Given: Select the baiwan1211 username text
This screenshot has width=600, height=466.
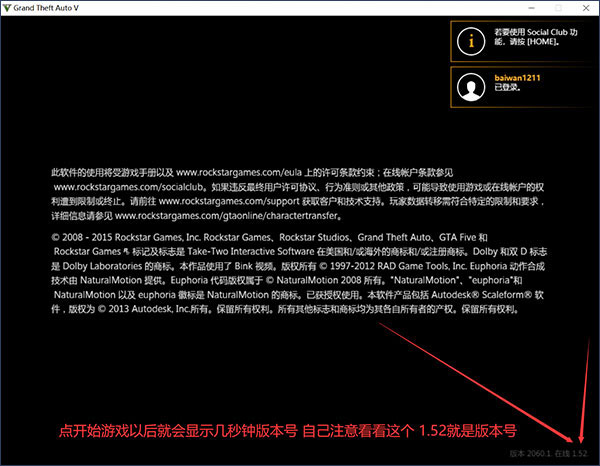Looking at the screenshot, I should point(517,78).
